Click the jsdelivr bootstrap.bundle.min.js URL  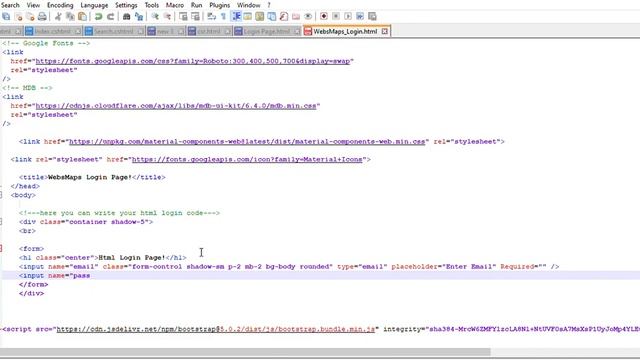pyautogui.click(x=216, y=329)
